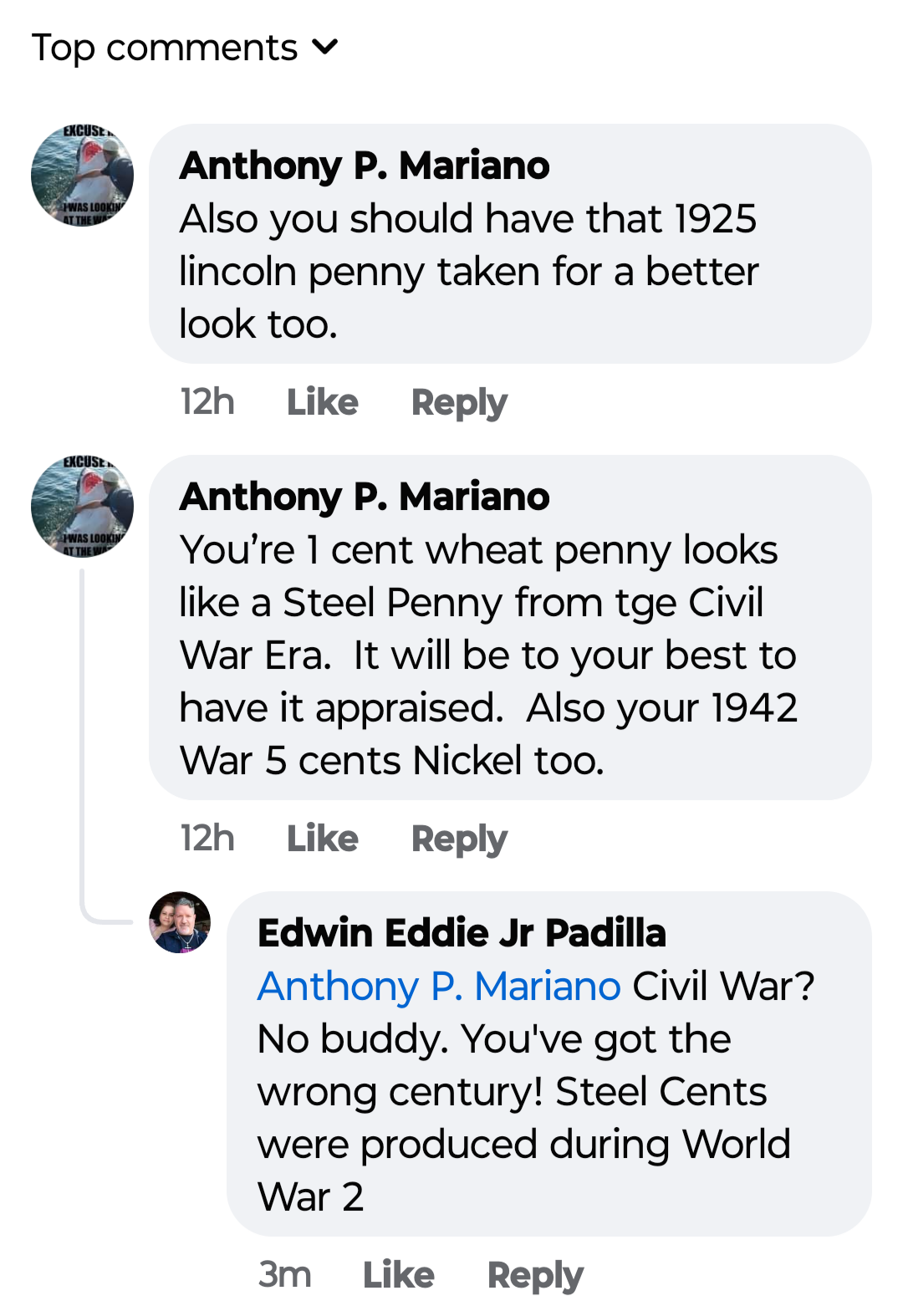Open Anthony's name on the 1925 lincoln penny comment
Image resolution: width=903 pixels, height=1316 pixels.
365,166
